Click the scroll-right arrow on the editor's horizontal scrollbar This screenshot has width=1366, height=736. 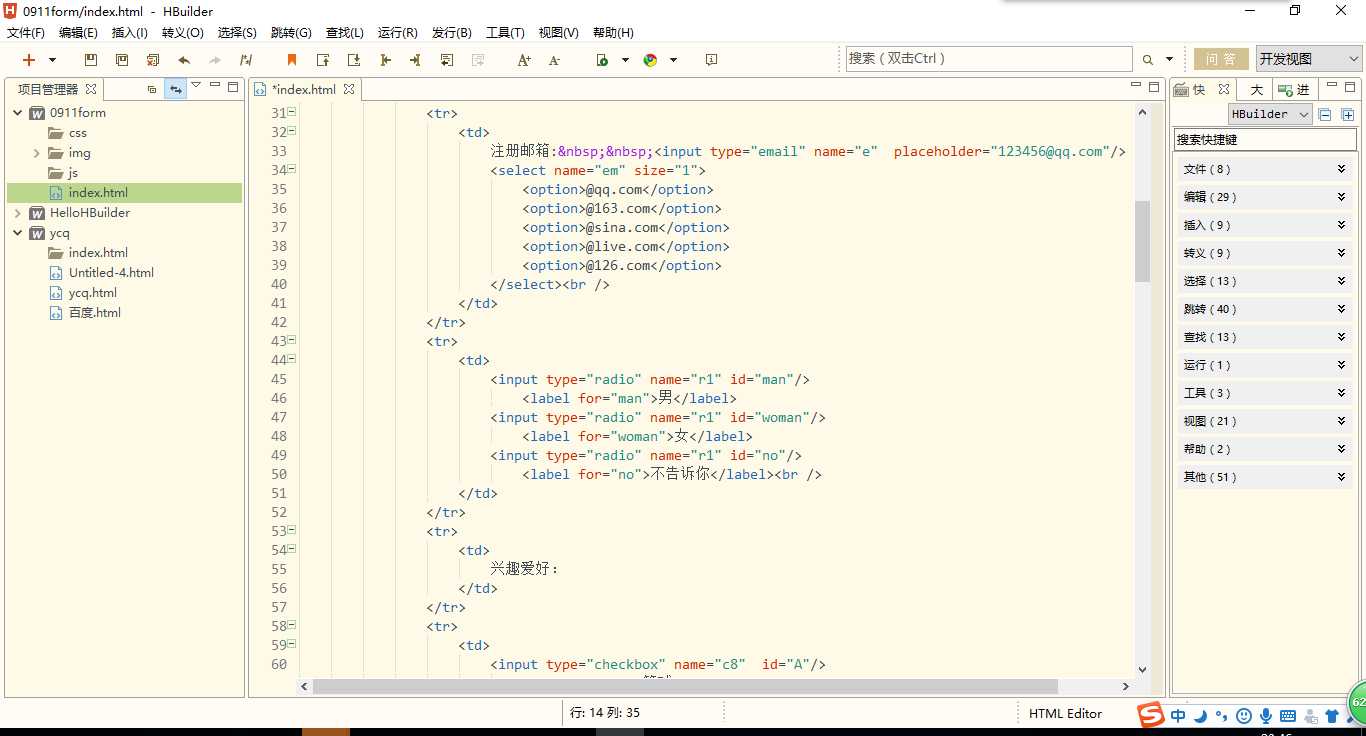coord(1125,687)
